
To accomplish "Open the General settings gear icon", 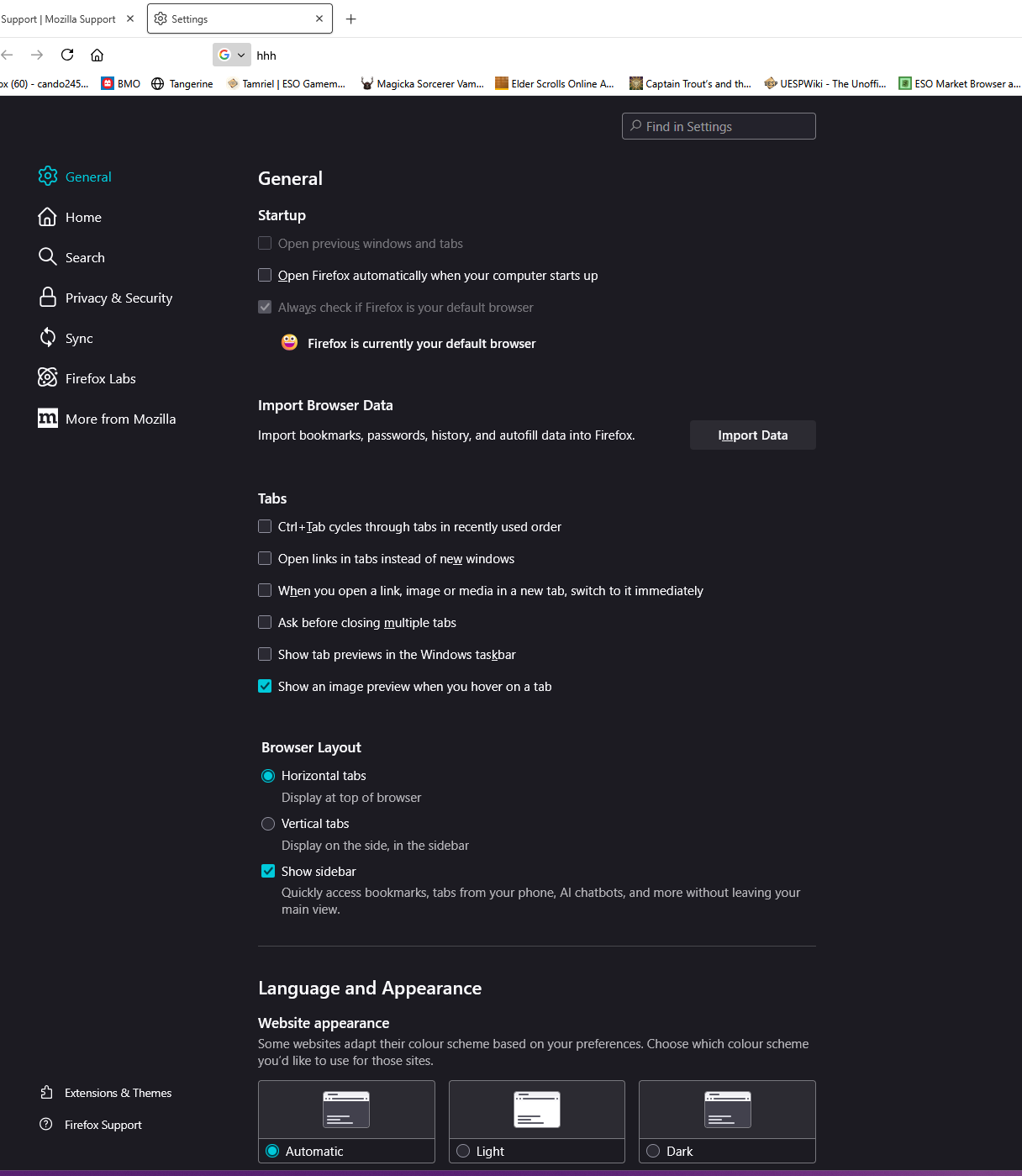I will coord(48,177).
